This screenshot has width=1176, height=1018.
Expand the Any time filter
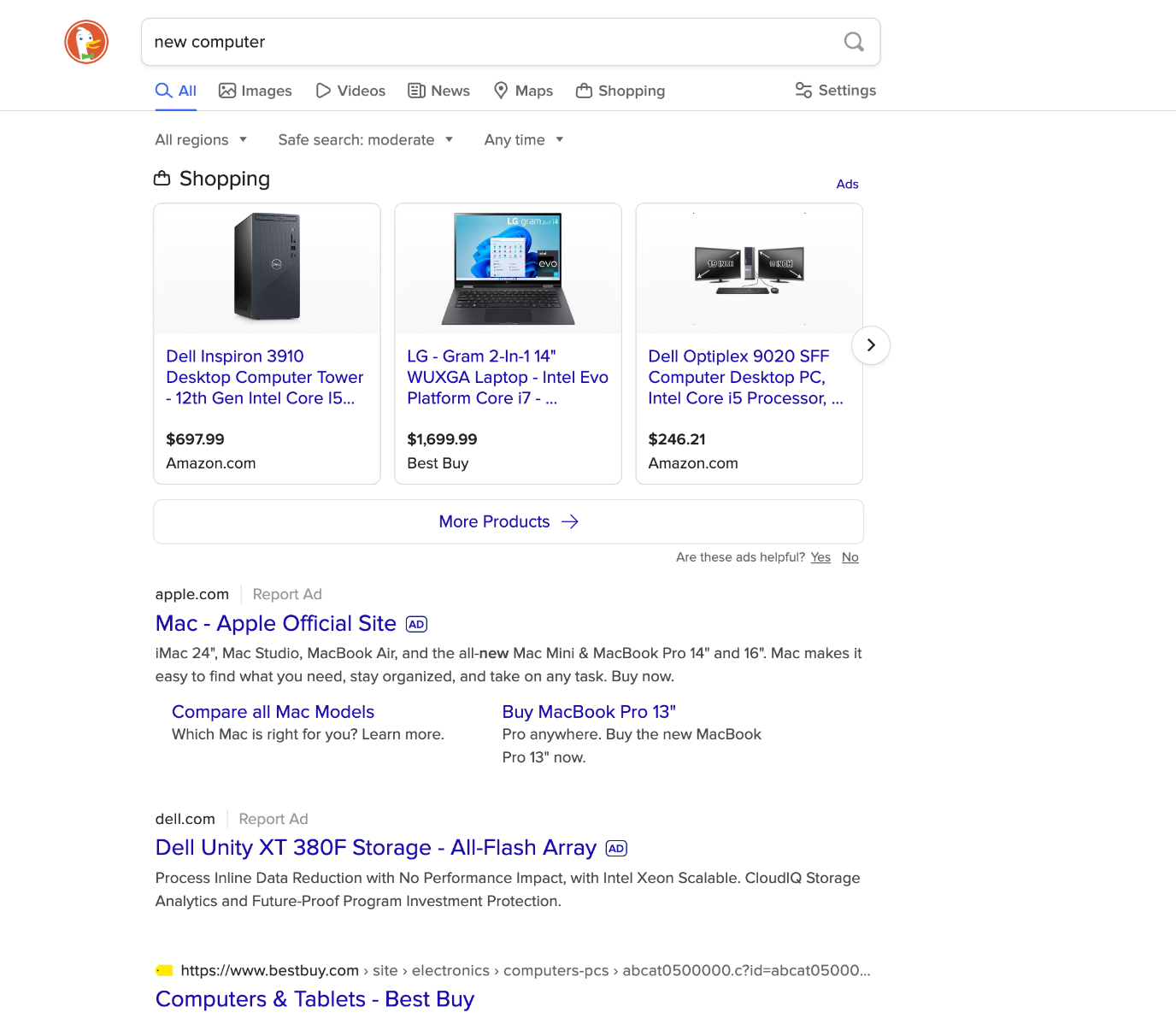(x=523, y=140)
